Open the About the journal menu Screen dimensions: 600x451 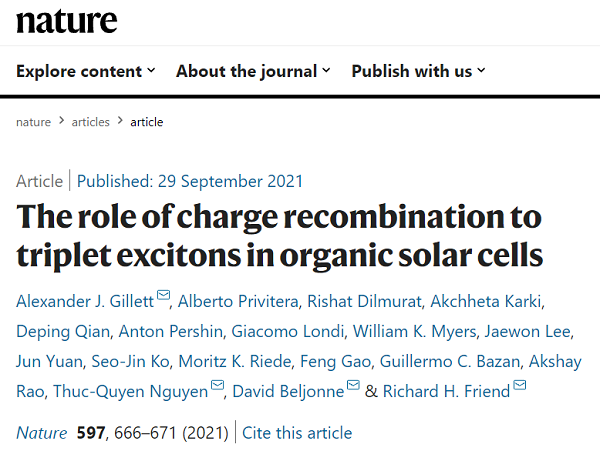(x=253, y=71)
